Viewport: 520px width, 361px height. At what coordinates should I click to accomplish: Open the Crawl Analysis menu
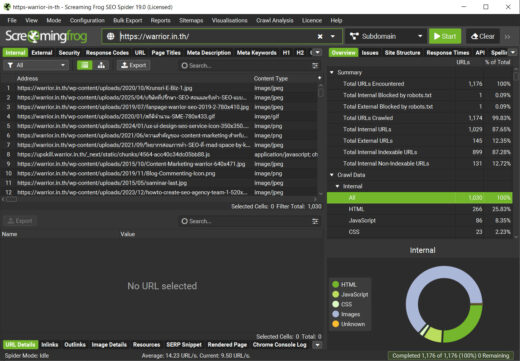pos(275,20)
